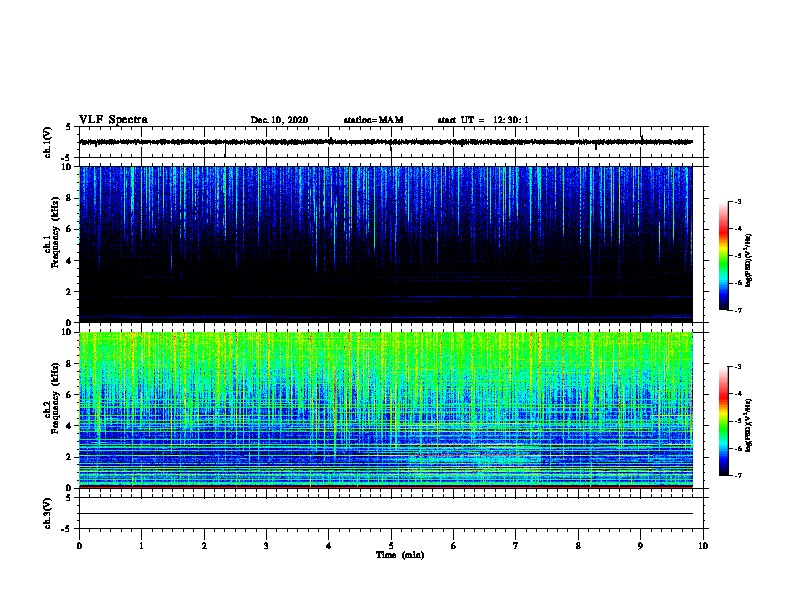Click the "10" tick on the time axis
Viewport: 792px width, 612px height.
(x=703, y=546)
